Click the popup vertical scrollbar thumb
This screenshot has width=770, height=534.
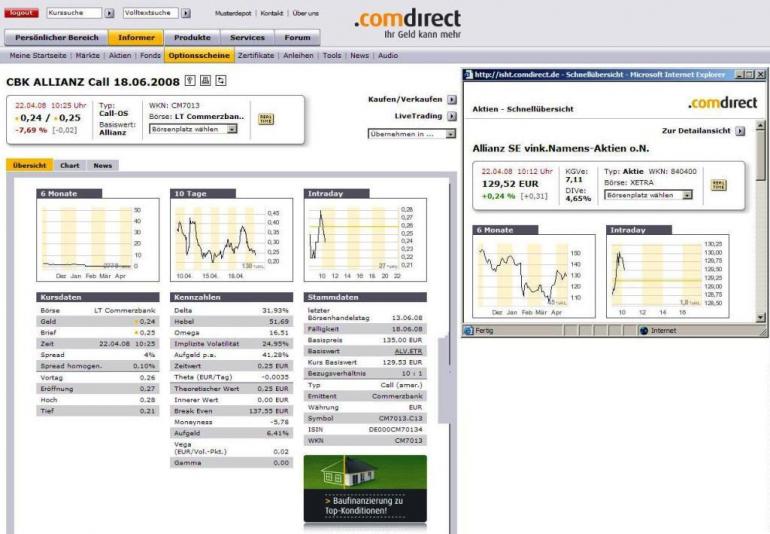[761, 155]
